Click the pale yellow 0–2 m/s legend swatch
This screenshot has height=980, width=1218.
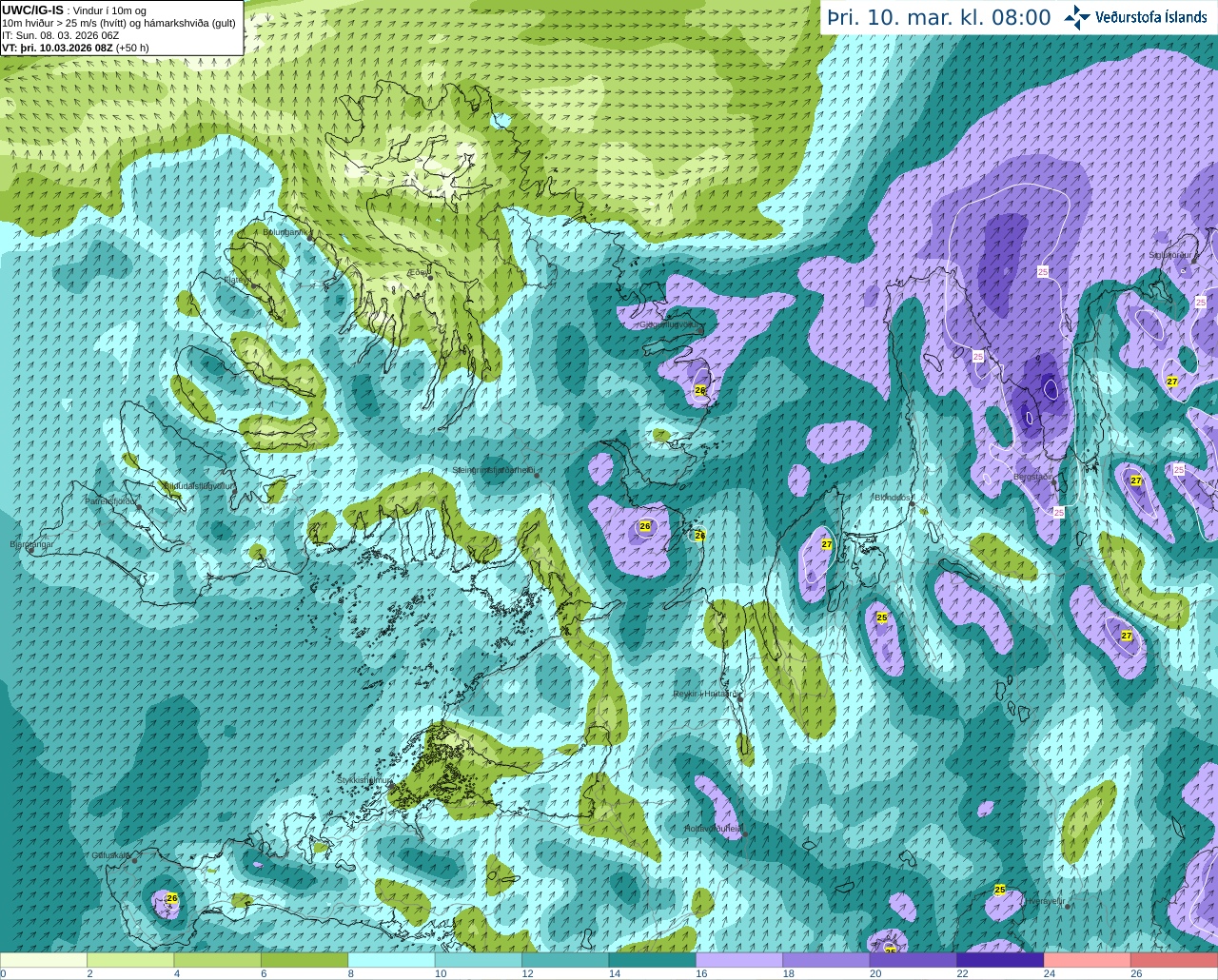44,961
